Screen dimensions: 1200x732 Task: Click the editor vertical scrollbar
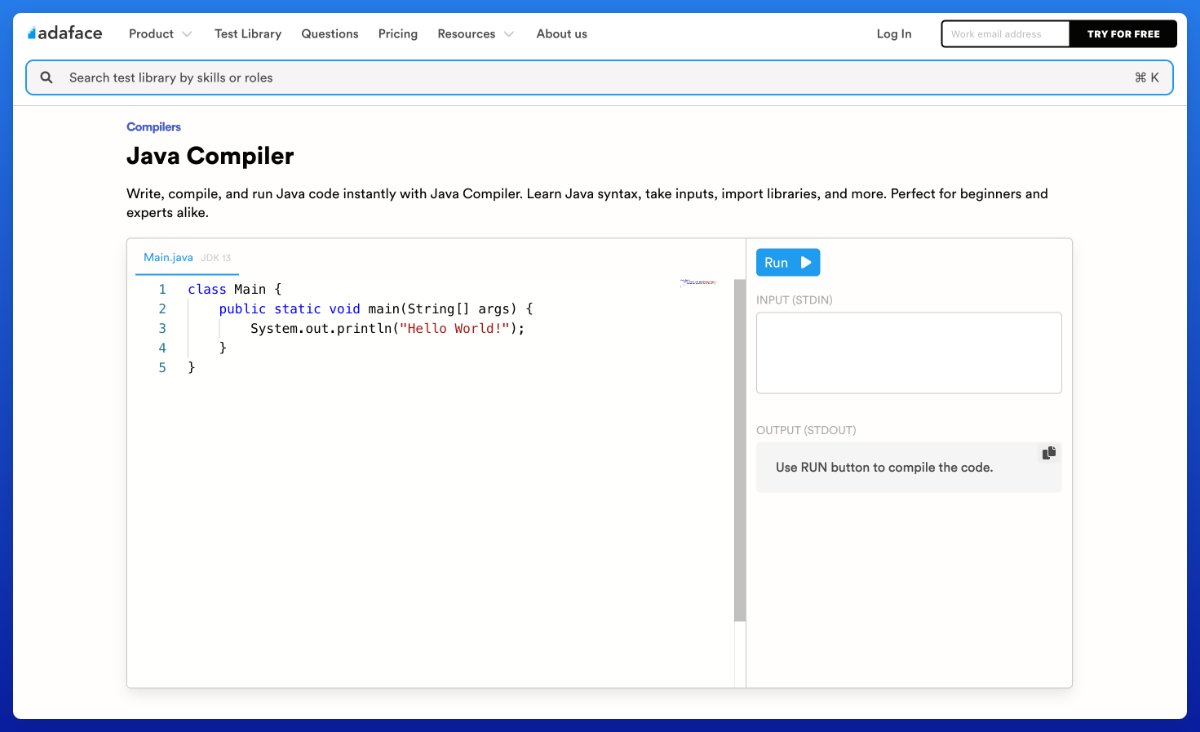pyautogui.click(x=740, y=450)
